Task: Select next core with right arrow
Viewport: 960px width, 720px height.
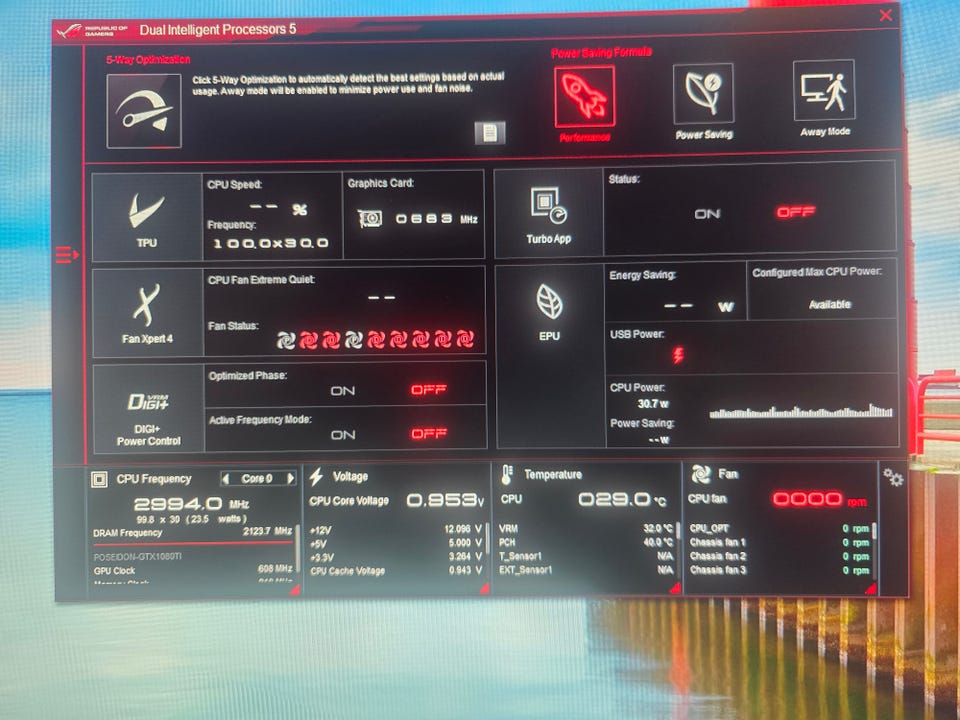Action: tap(291, 478)
